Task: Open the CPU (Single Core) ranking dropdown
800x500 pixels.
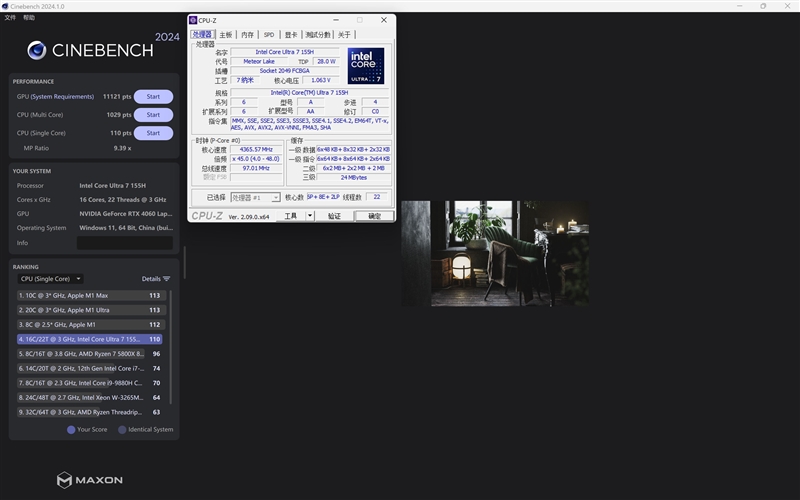Action: (x=51, y=279)
